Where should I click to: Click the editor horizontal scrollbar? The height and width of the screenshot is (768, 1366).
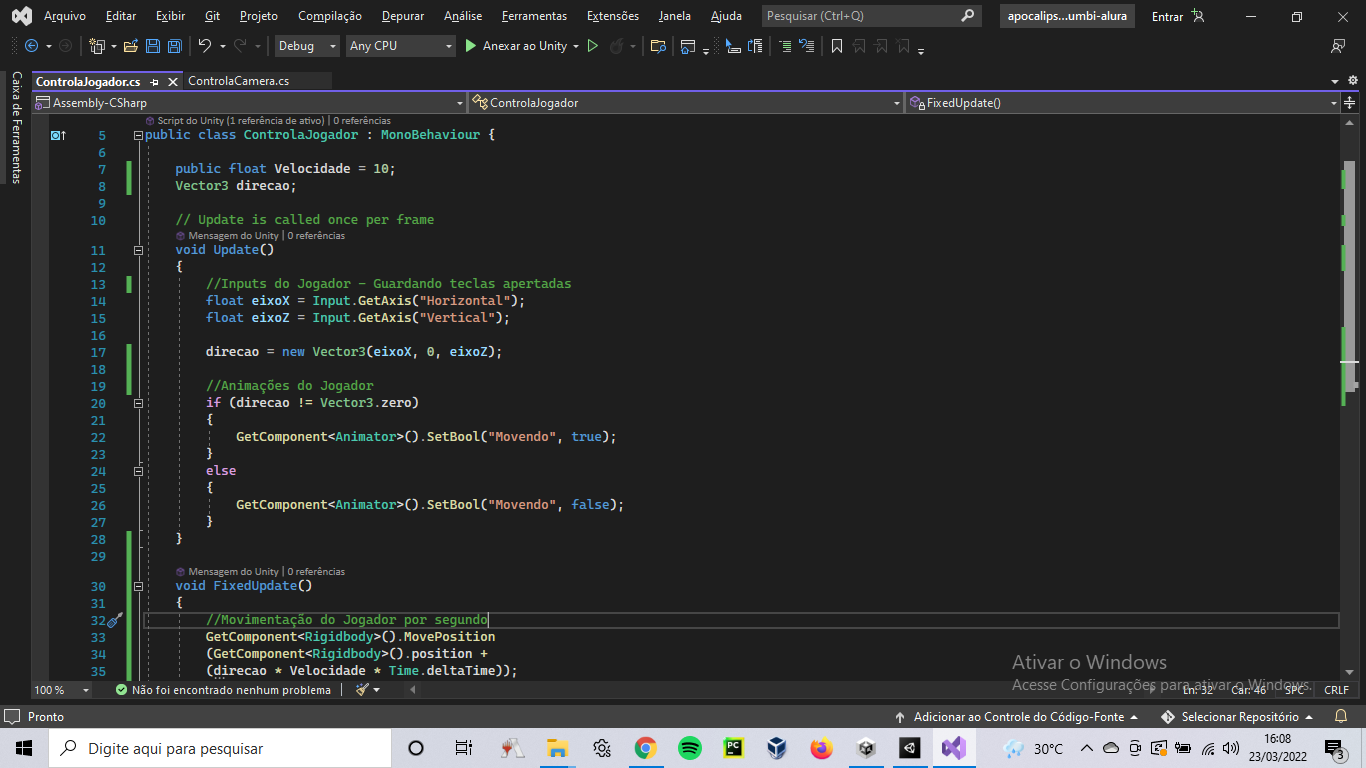(x=780, y=690)
